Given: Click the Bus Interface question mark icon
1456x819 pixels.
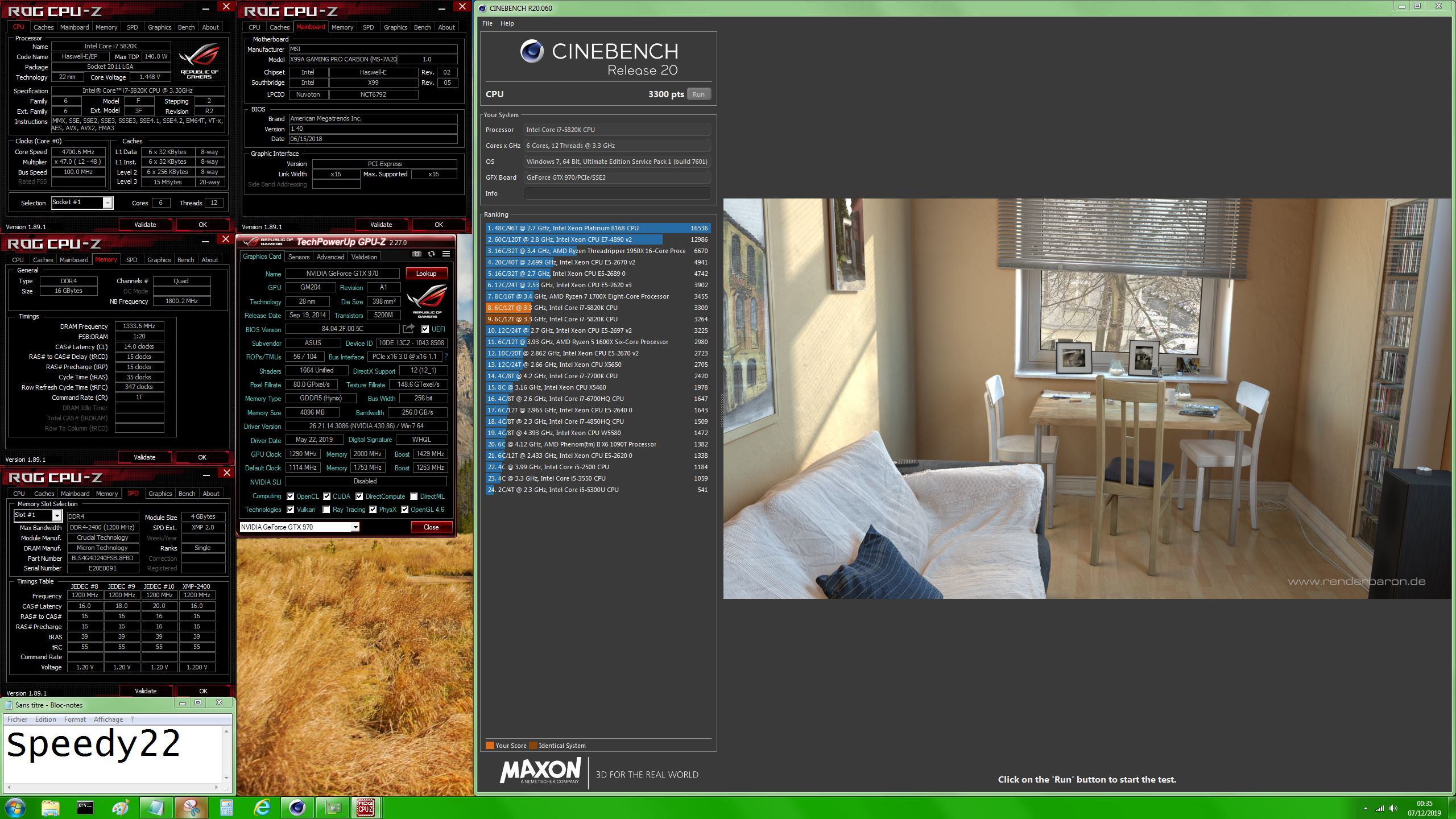Looking at the screenshot, I should [446, 357].
